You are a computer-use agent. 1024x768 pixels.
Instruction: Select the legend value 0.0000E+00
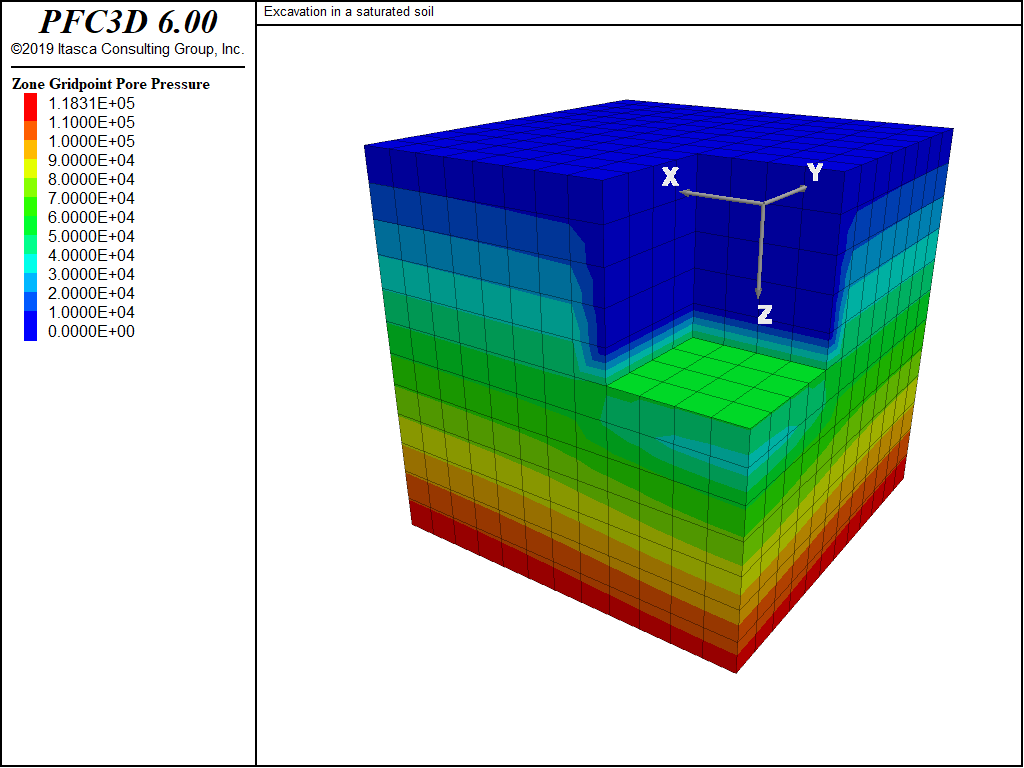(x=91, y=331)
